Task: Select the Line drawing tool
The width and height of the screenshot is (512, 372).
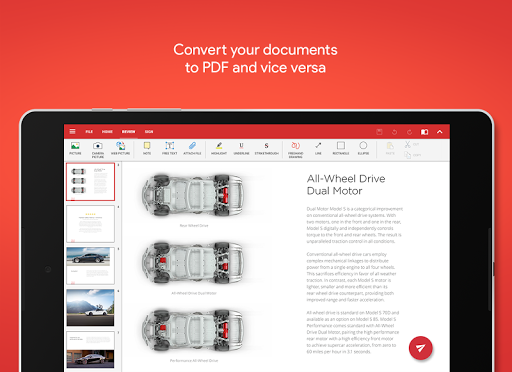Action: (318, 148)
